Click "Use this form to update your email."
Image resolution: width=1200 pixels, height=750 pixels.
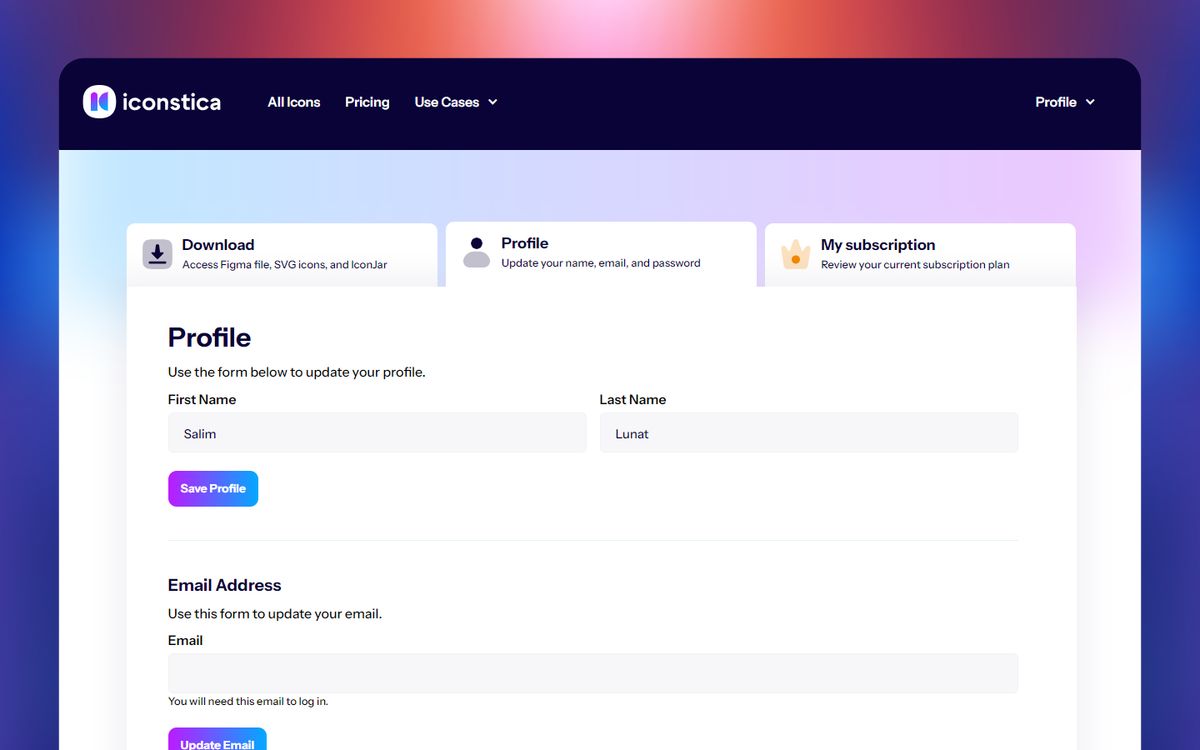[275, 614]
